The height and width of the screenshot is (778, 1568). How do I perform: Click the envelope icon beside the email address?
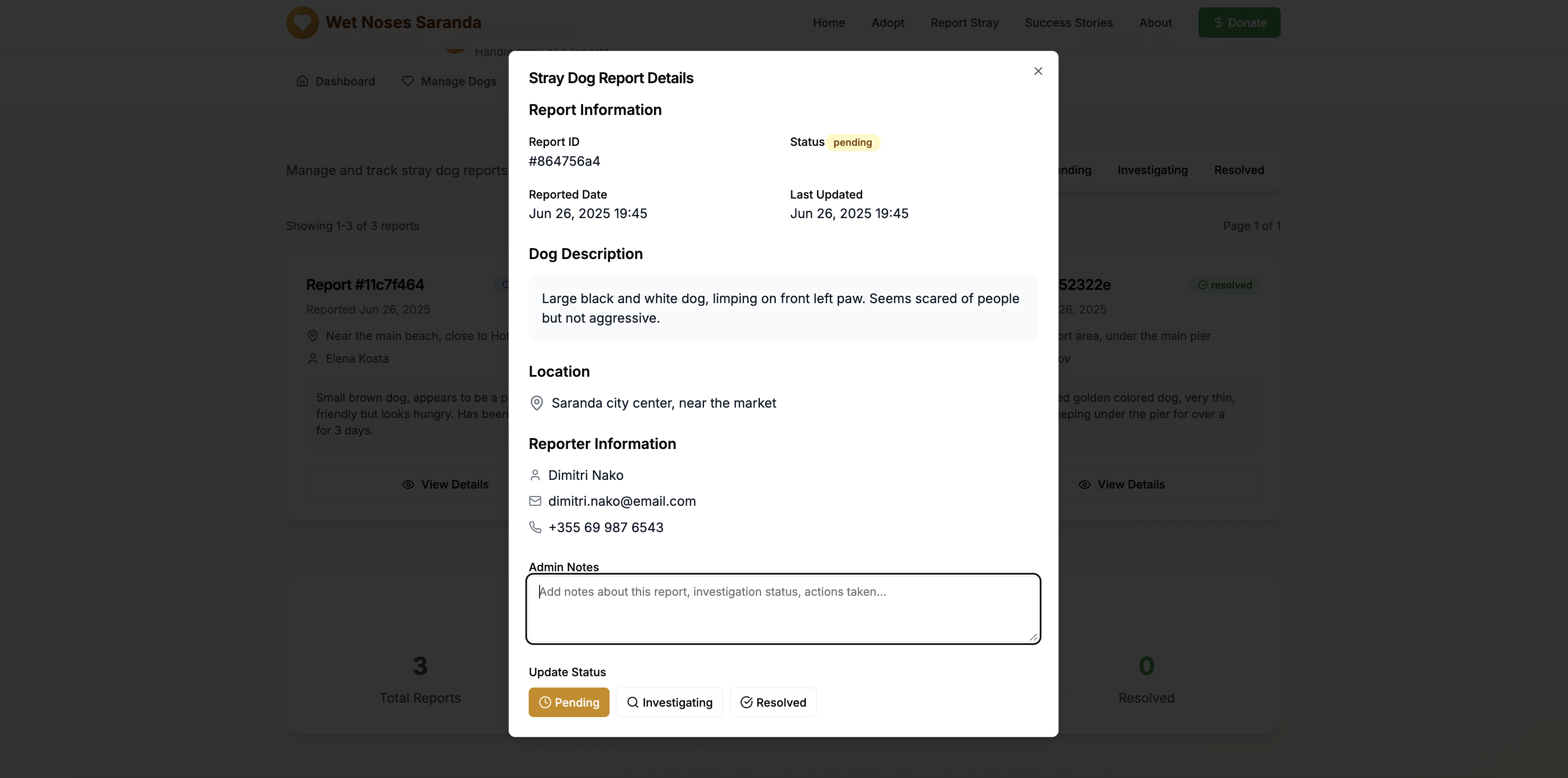535,501
